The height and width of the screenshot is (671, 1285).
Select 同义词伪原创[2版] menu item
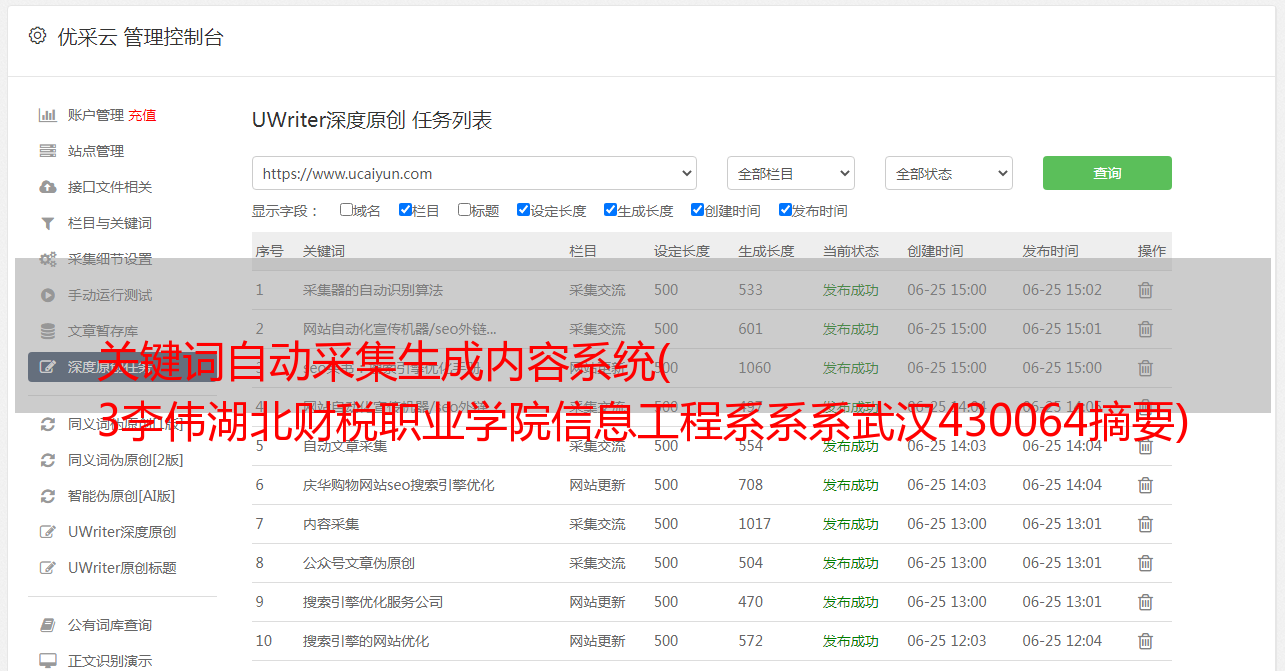pos(125,460)
